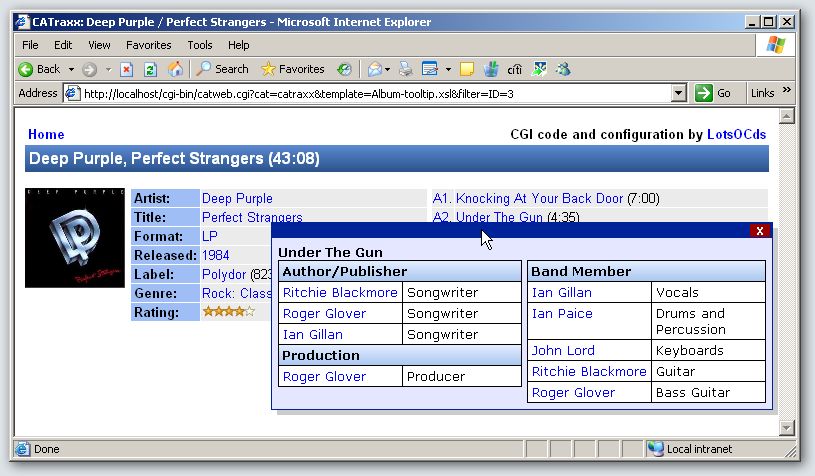Close the Under The Gun tooltip popup
The image size is (815, 476).
tap(761, 231)
